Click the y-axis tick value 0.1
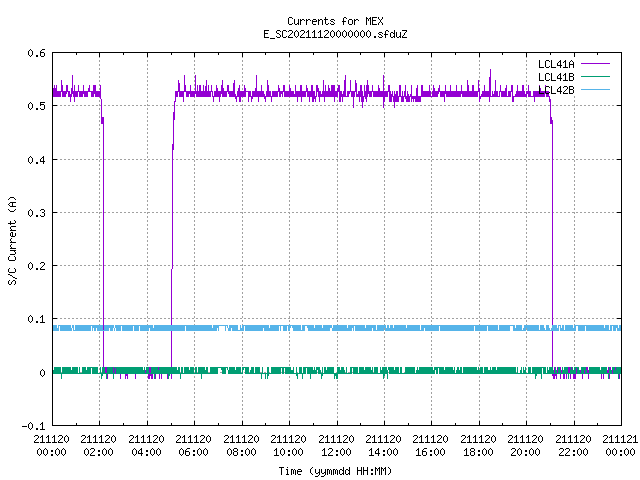640x480 pixels. 36,319
